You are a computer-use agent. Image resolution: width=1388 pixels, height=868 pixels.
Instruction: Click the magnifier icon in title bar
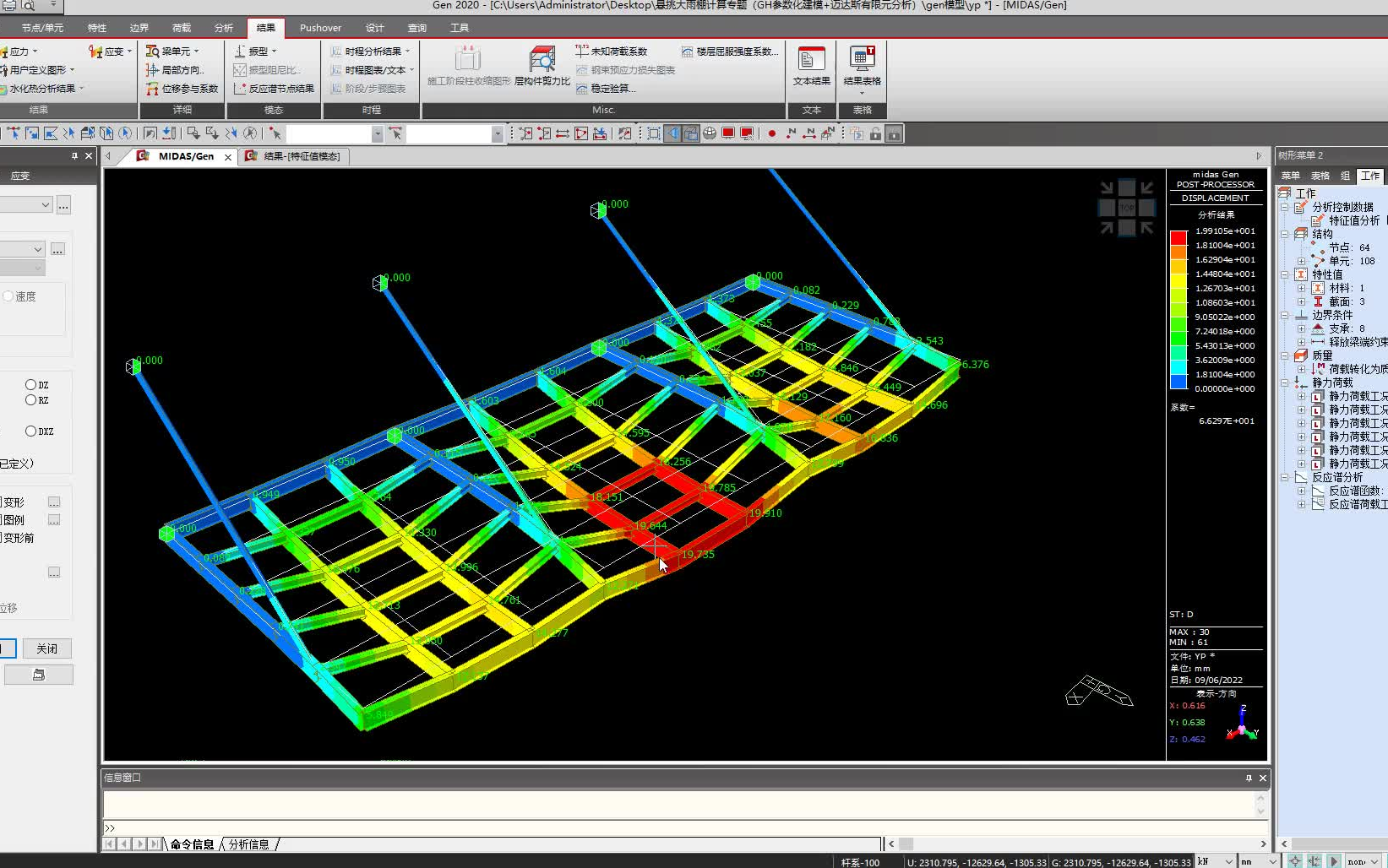(28, 5)
